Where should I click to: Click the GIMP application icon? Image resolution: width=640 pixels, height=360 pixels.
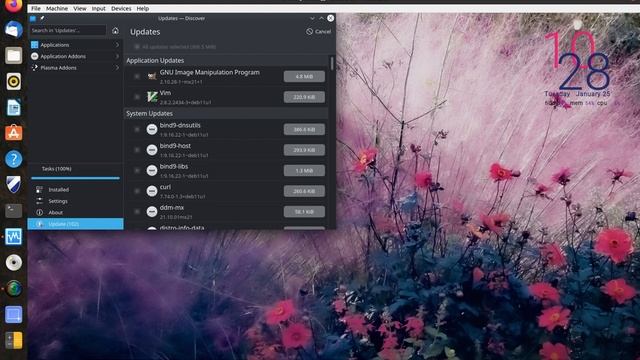(x=152, y=76)
